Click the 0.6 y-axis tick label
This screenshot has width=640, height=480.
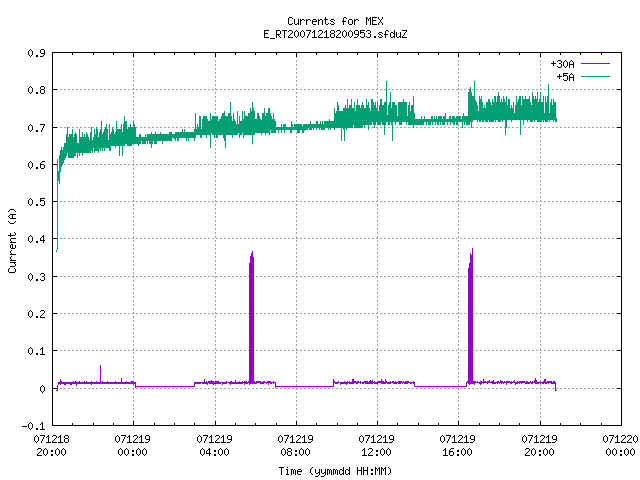click(36, 164)
